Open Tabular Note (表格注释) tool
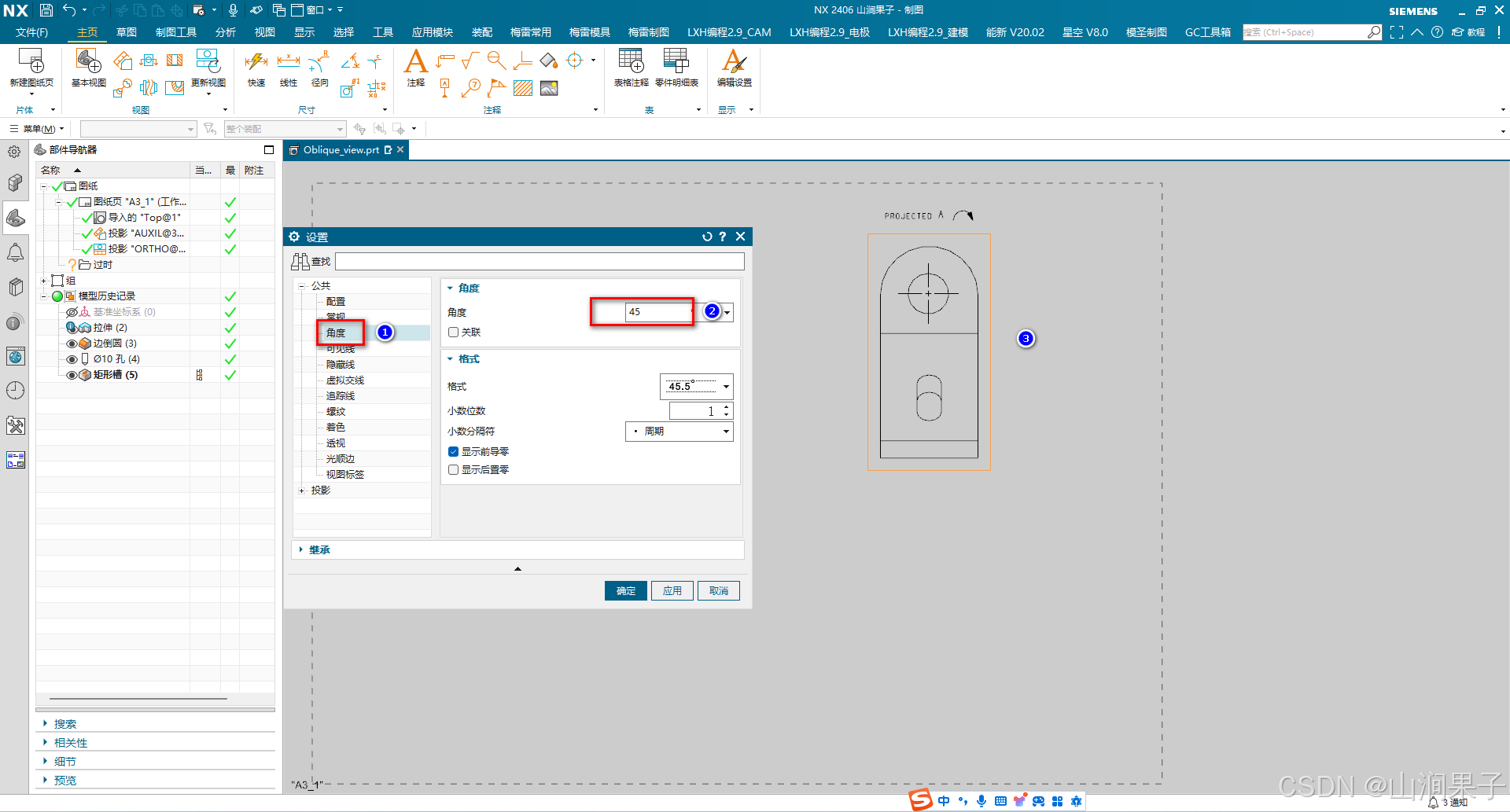1510x812 pixels. (631, 68)
